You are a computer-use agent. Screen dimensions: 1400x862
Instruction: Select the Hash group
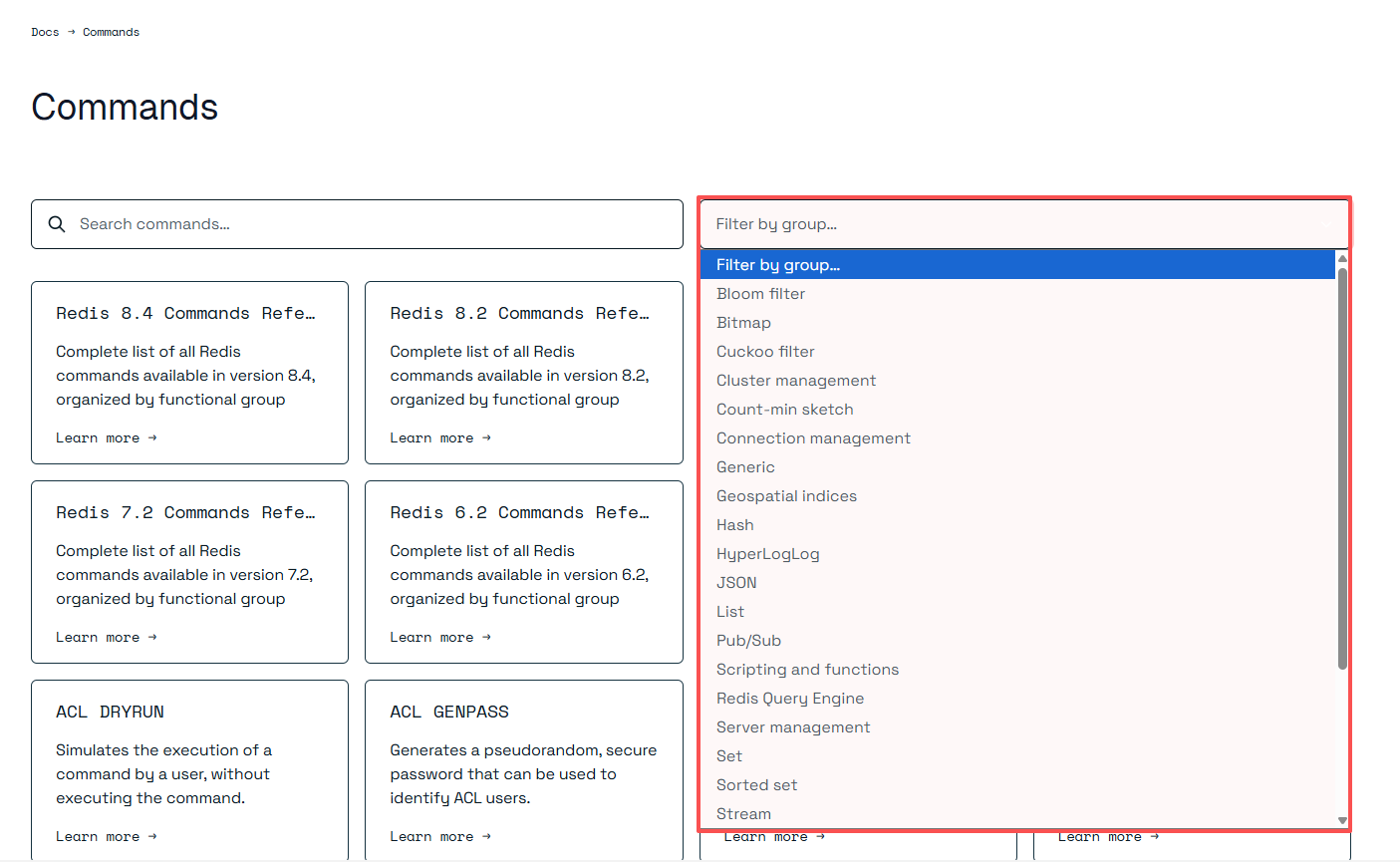coord(1017,525)
